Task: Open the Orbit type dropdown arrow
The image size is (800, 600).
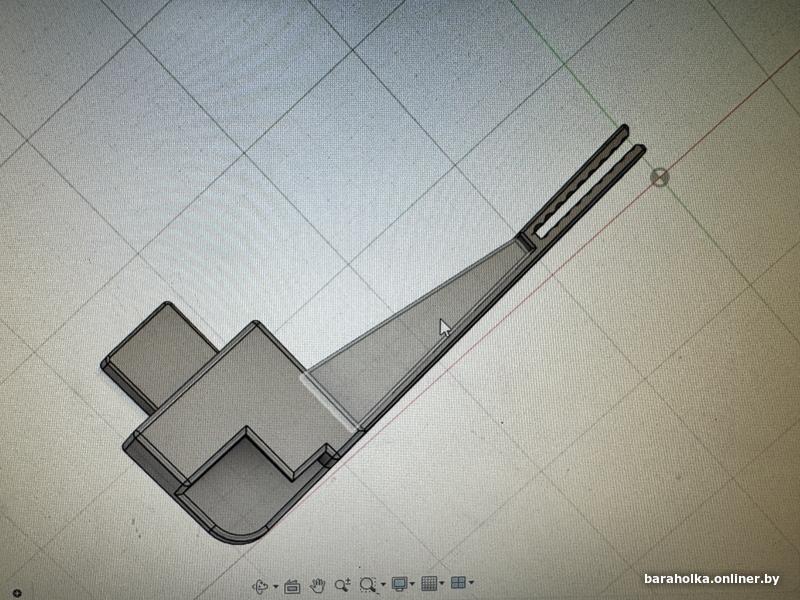Action: pos(276,587)
